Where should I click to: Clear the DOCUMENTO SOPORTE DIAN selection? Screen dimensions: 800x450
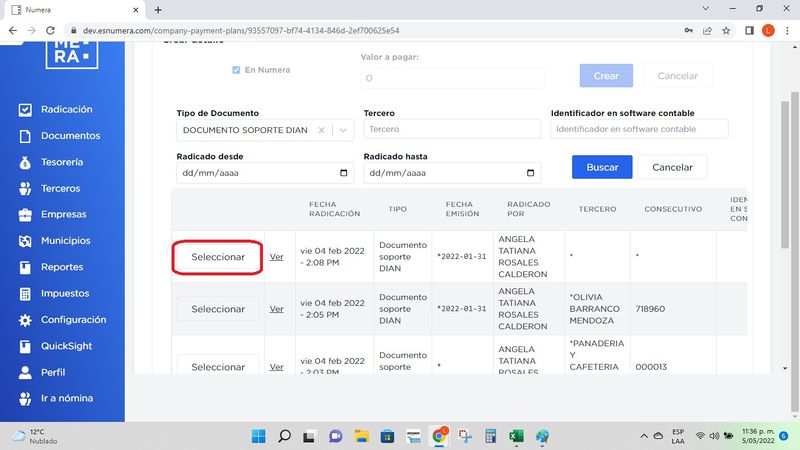click(321, 130)
